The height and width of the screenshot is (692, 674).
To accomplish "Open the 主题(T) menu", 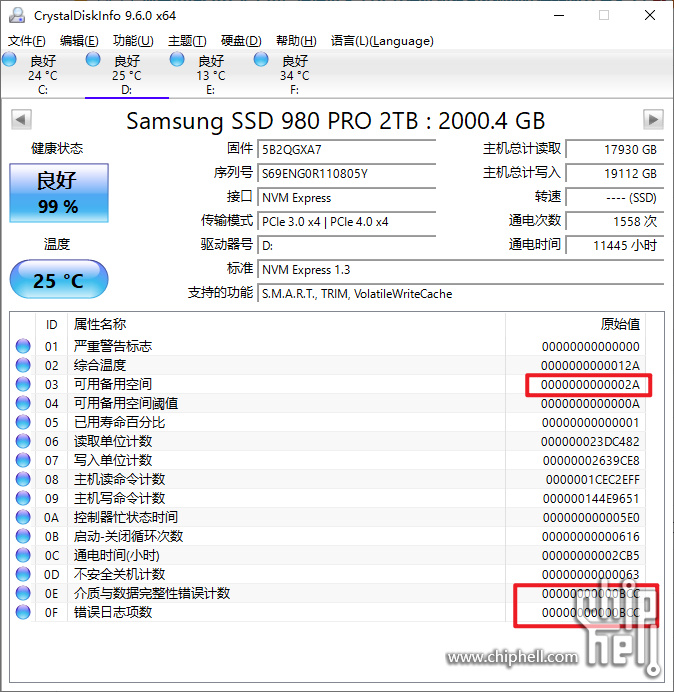I will pos(187,41).
